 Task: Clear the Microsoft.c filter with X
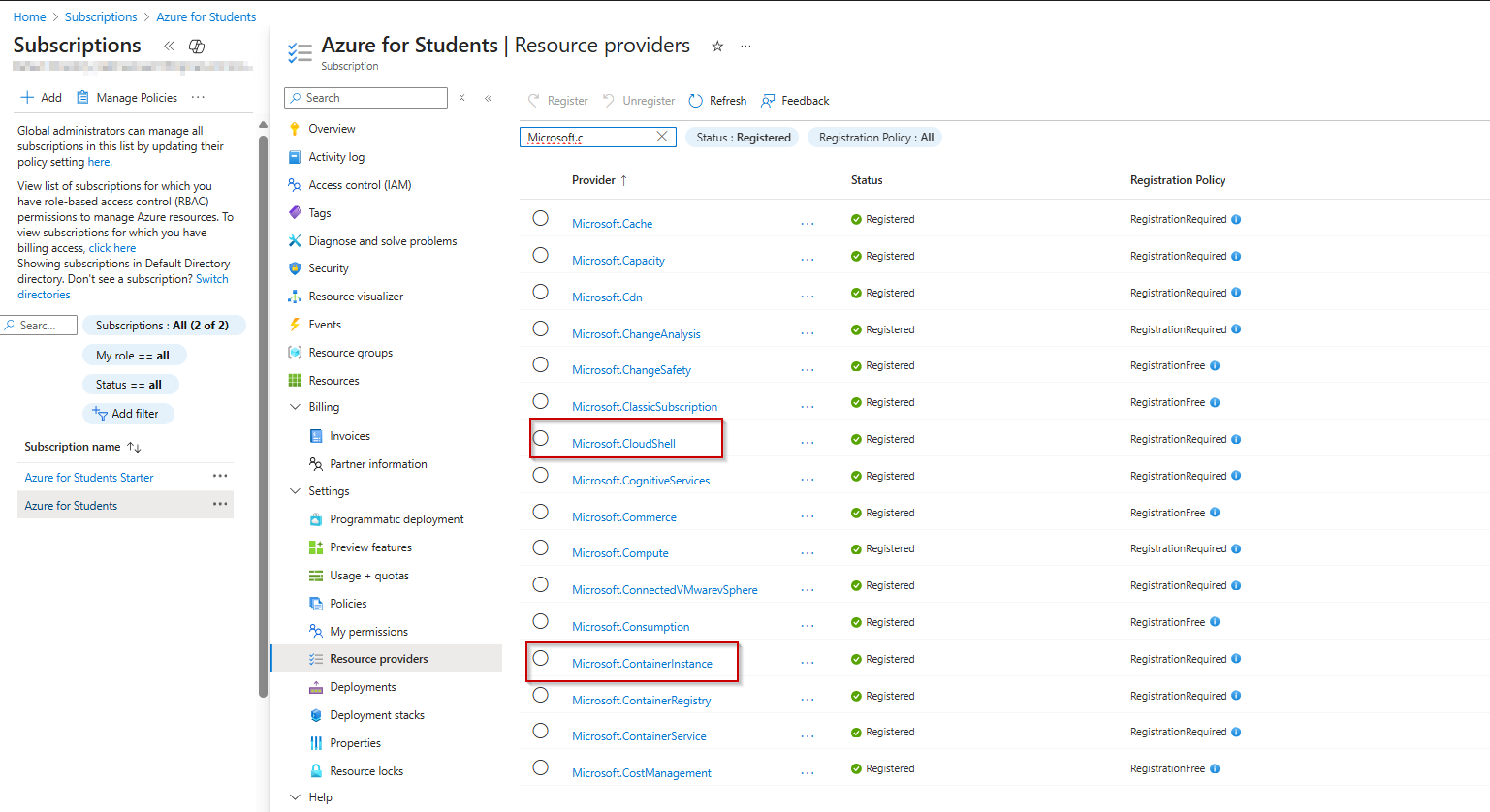[662, 137]
